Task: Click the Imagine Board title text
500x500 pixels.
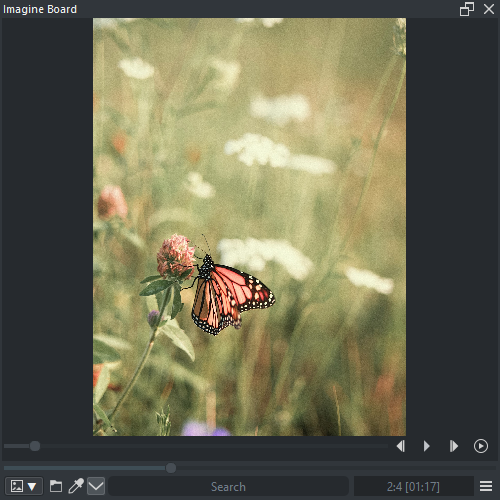Action: tap(40, 9)
